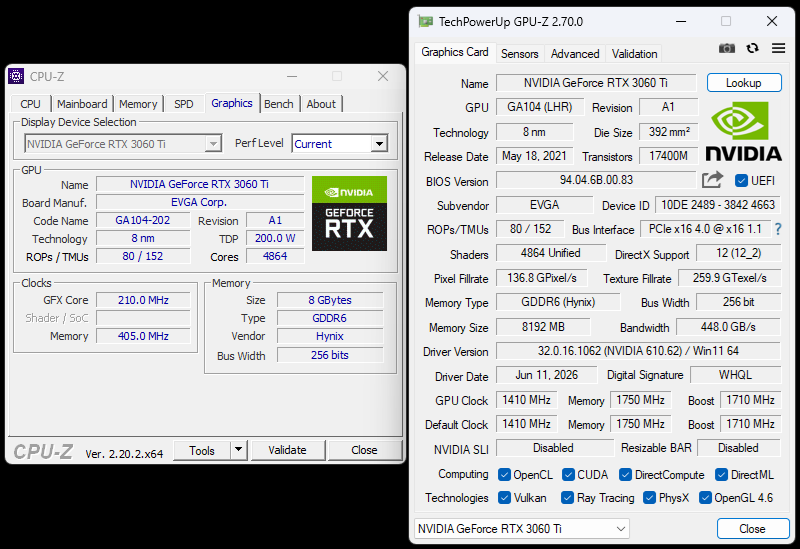
Task: Click the GPU-Z title bar icon
Action: coord(426,21)
